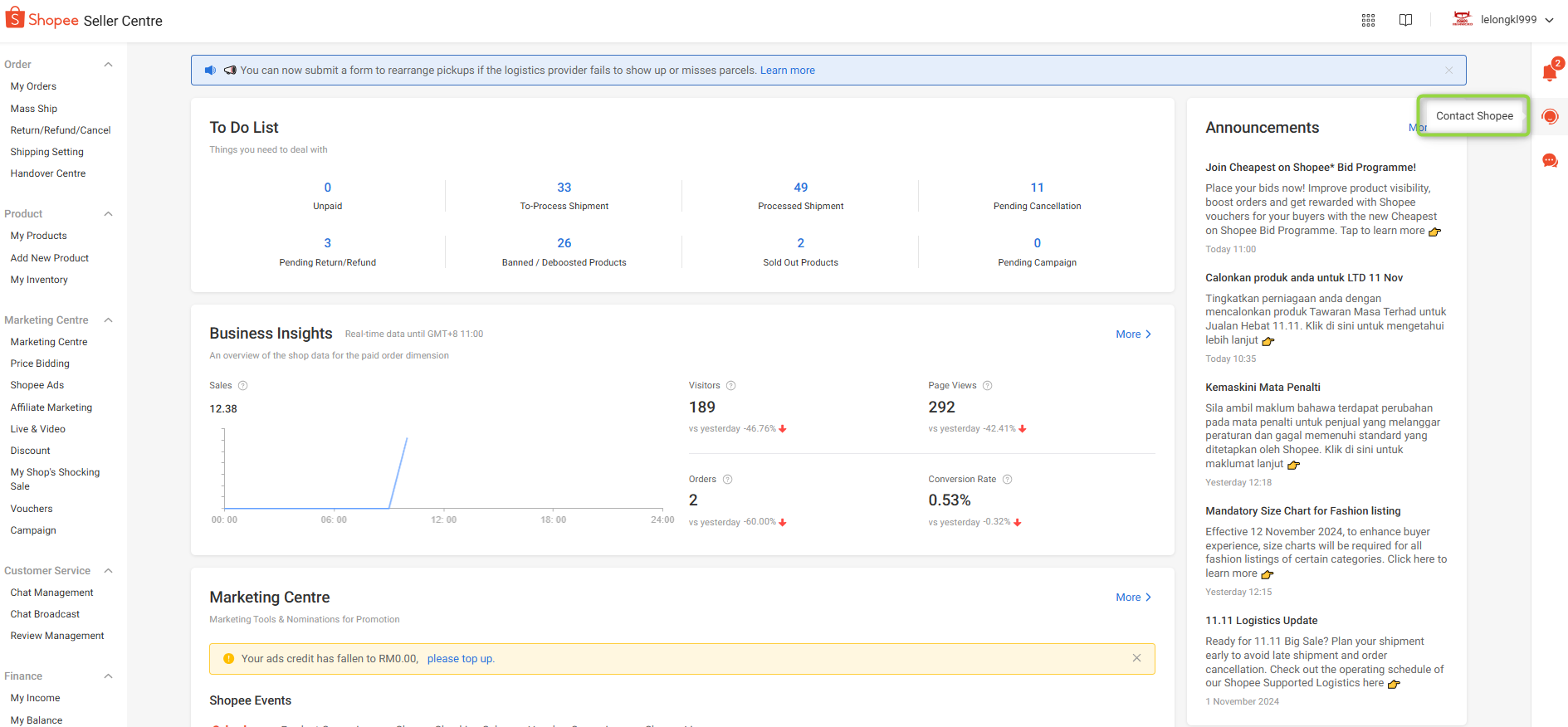Viewport: 1568px width, 727px height.
Task: Click the help icon beside Visitors
Action: (x=731, y=385)
